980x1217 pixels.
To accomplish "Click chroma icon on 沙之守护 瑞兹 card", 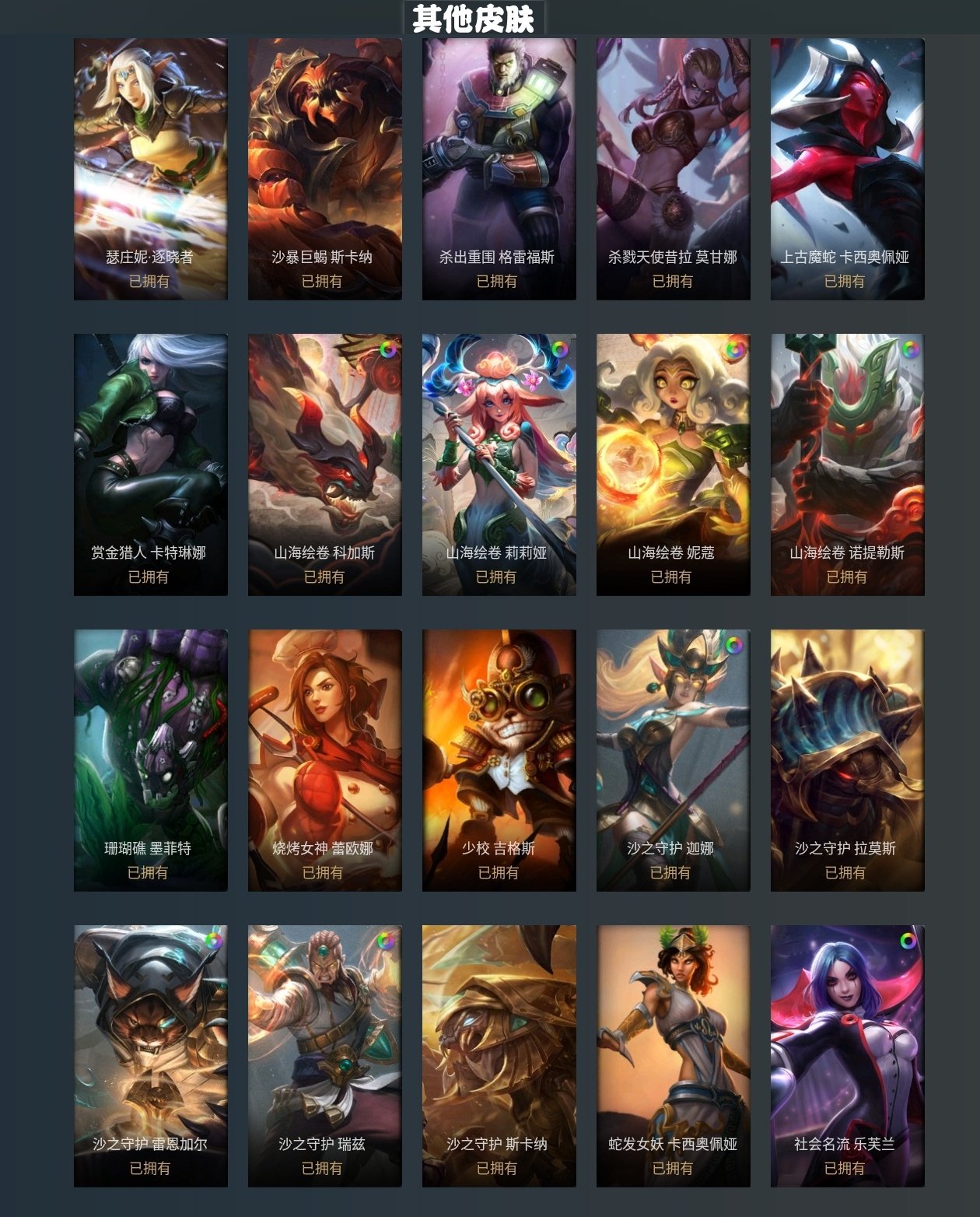I will [386, 941].
